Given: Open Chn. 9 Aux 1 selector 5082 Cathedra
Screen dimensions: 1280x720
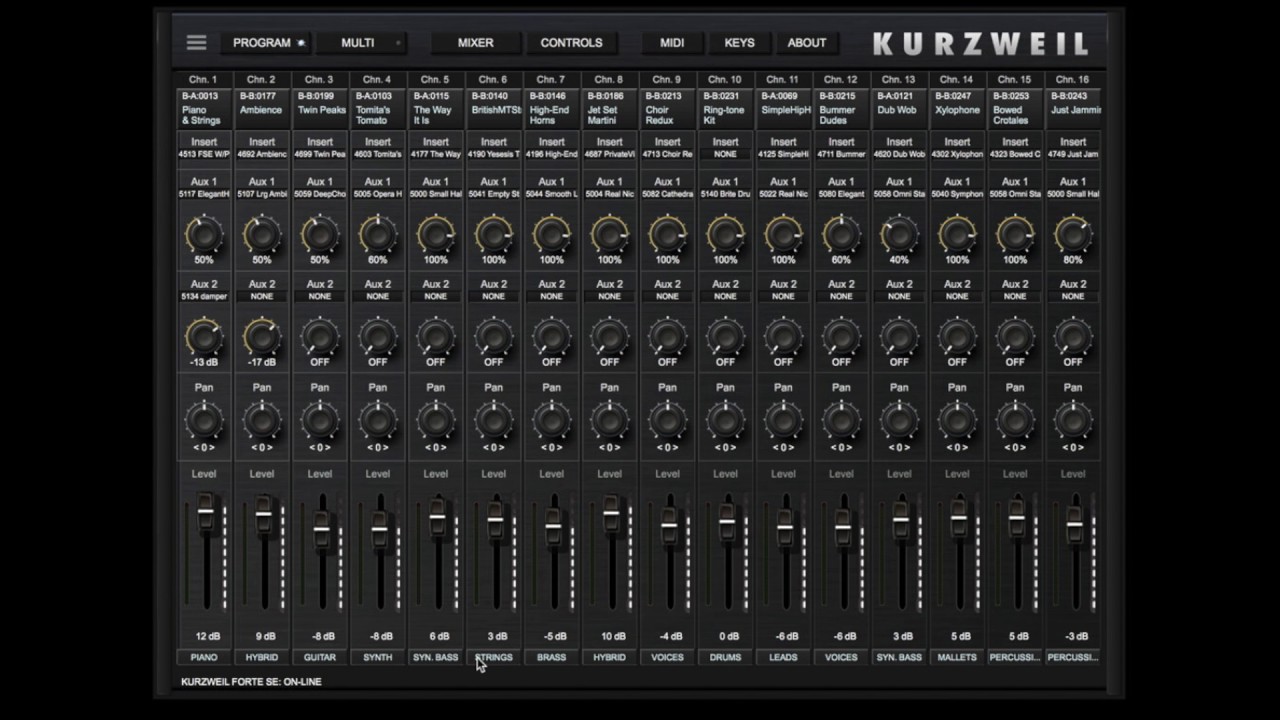Looking at the screenshot, I should click(x=667, y=194).
